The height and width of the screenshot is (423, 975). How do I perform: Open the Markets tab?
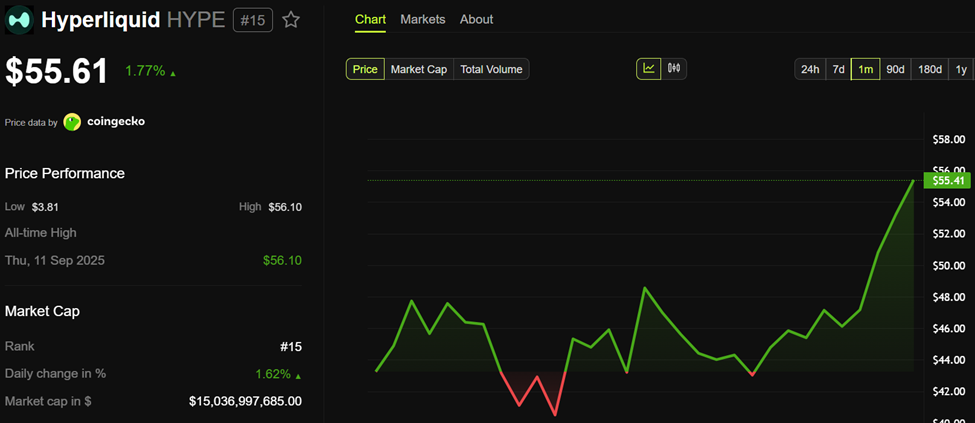click(x=423, y=19)
